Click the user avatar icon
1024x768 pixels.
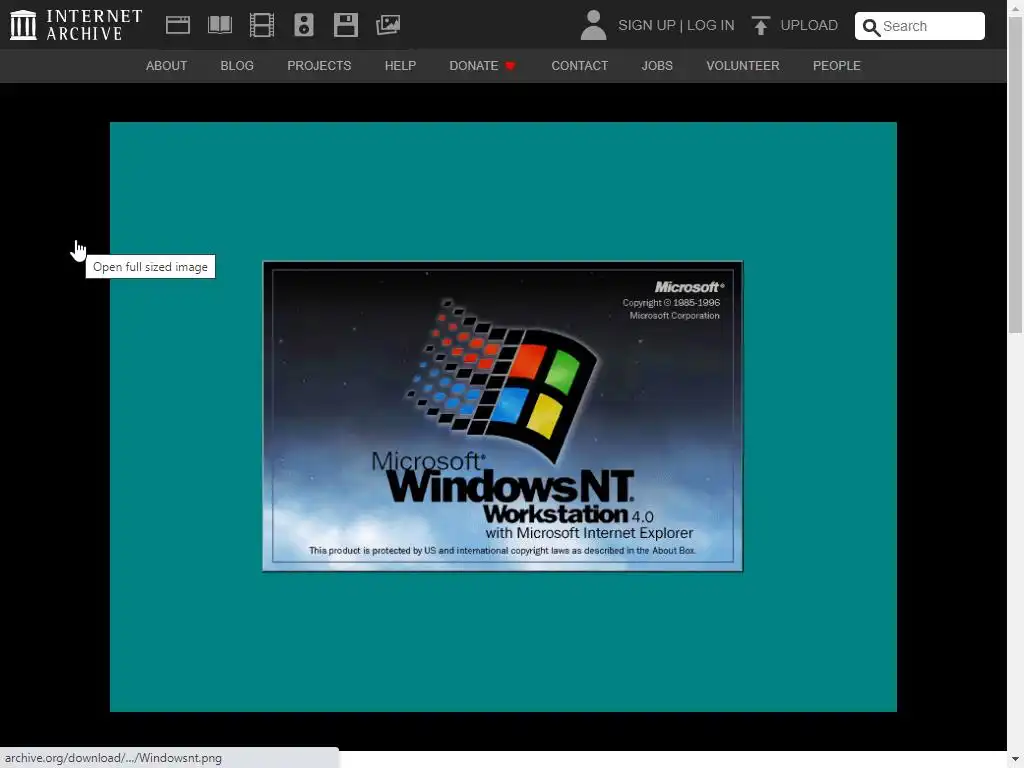[x=594, y=25]
